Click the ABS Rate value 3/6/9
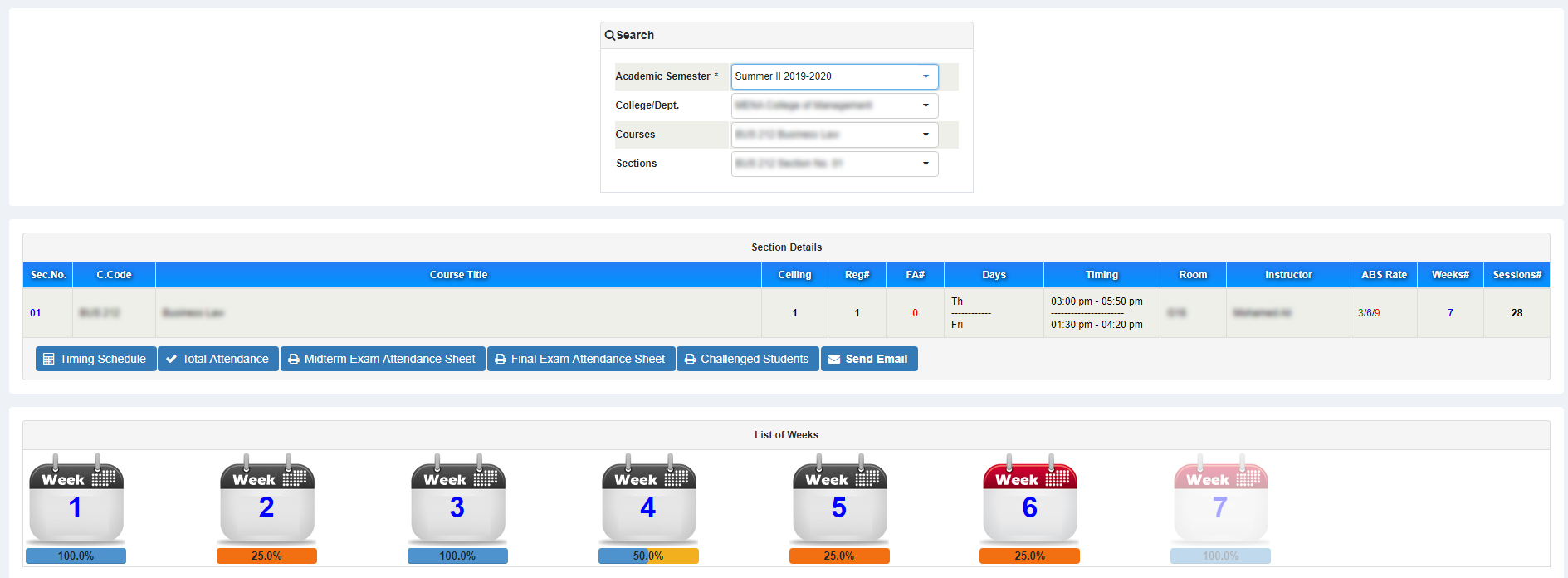 coord(1369,313)
